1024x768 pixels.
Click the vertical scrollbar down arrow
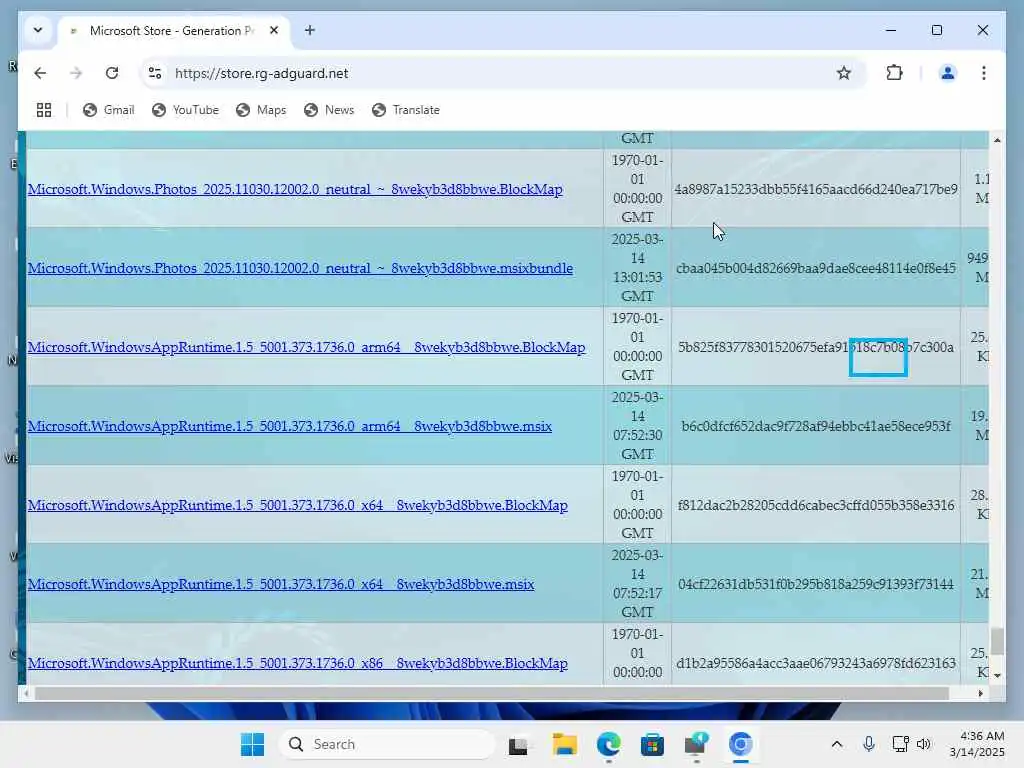click(997, 675)
